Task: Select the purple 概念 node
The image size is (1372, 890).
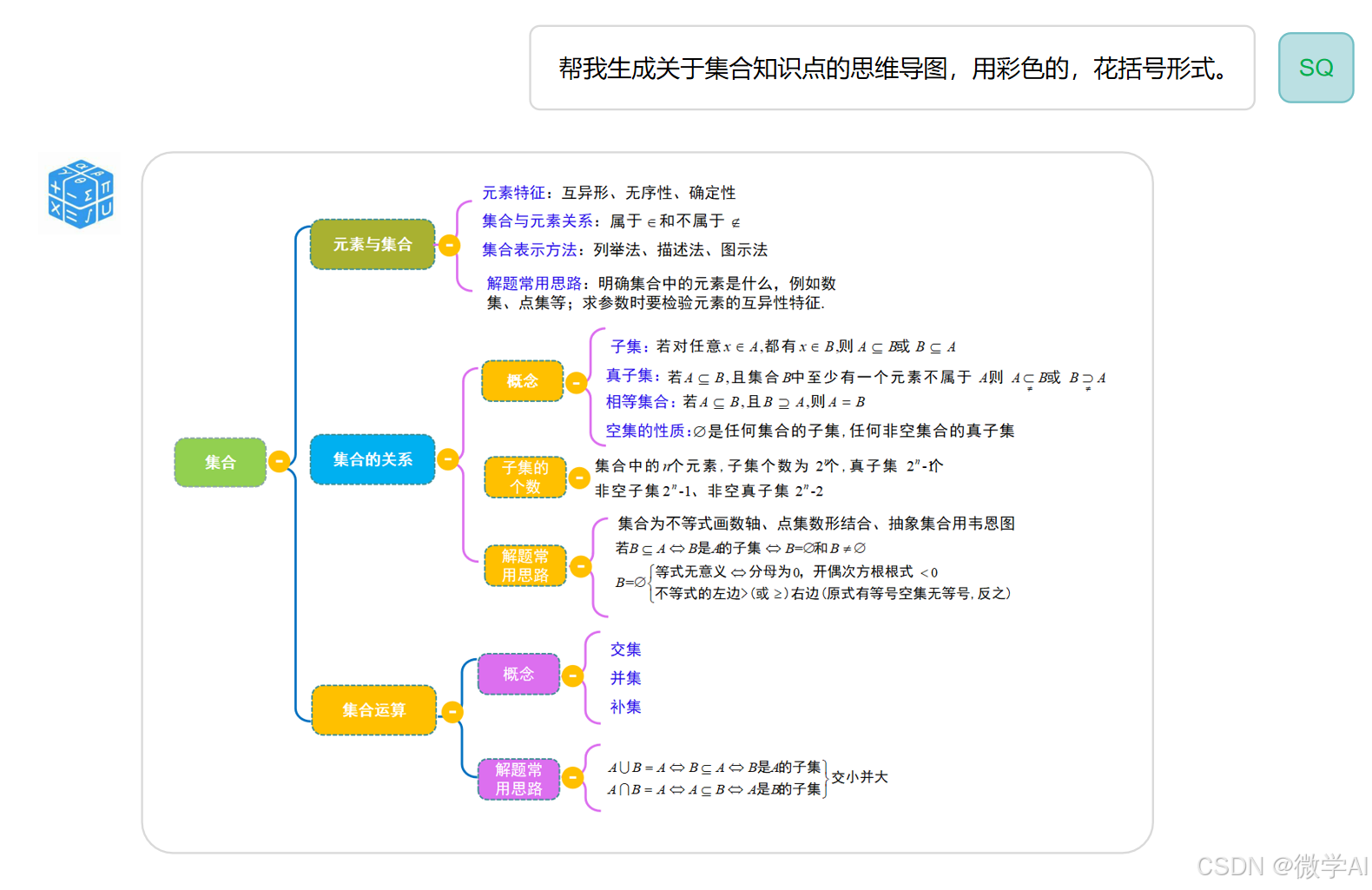Action: 518,674
